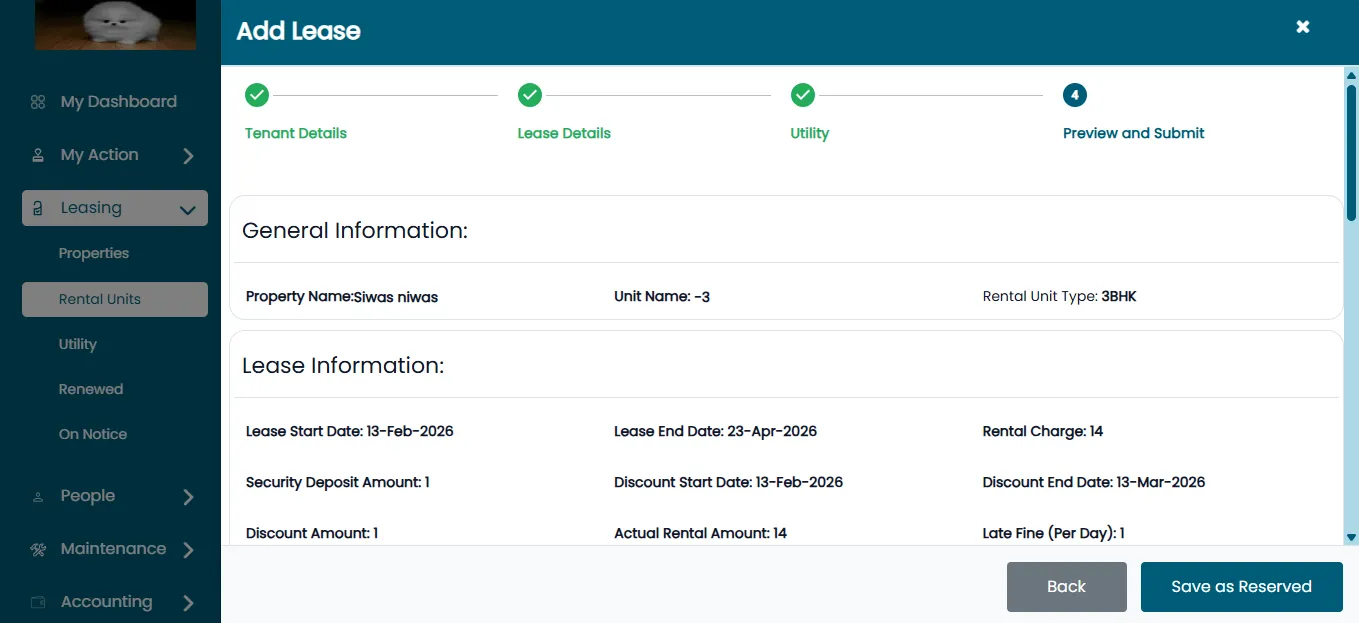This screenshot has height=623, width=1359.
Task: Go to Utility under Leasing
Action: 78,344
